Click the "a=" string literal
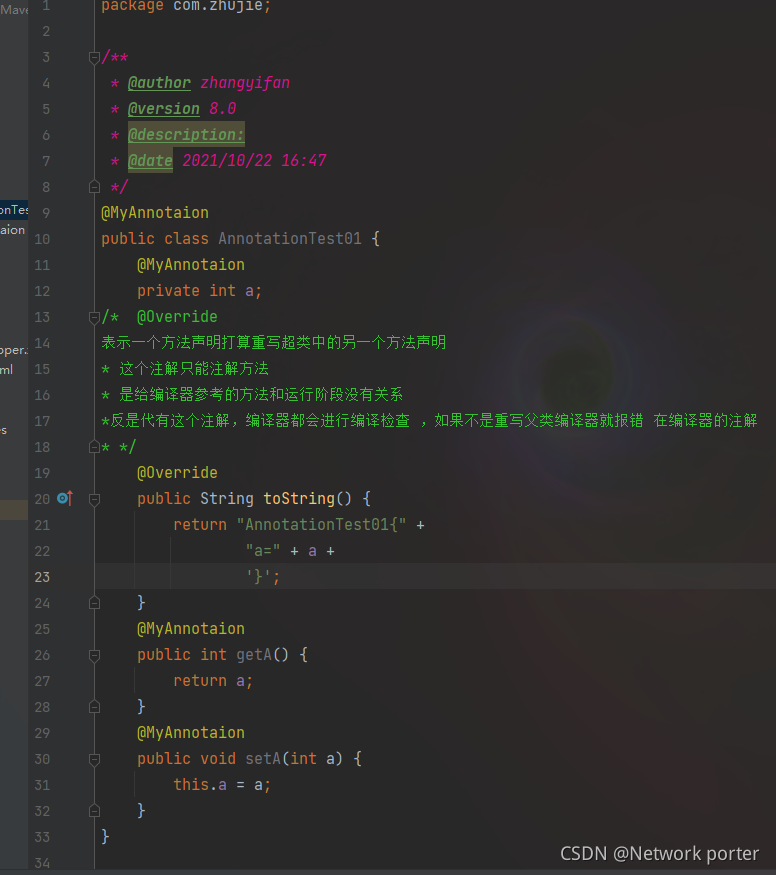 pyautogui.click(x=263, y=551)
